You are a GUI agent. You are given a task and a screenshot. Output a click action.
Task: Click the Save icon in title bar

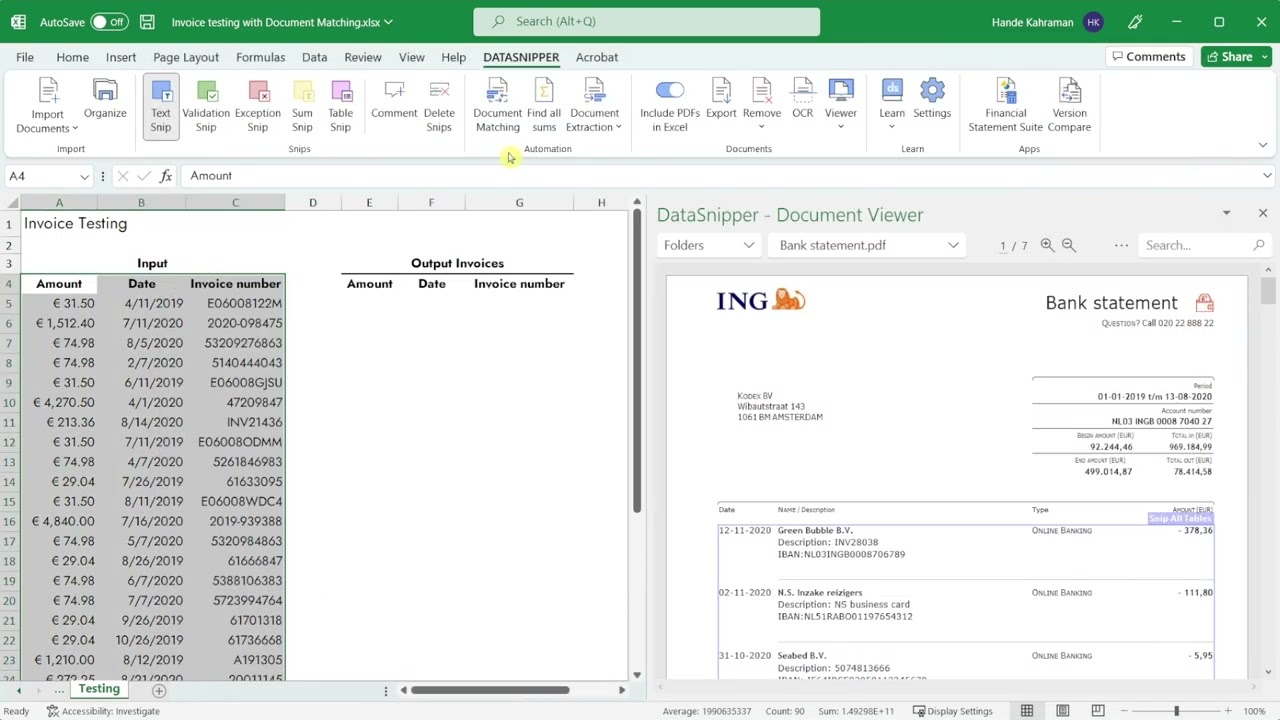147,21
